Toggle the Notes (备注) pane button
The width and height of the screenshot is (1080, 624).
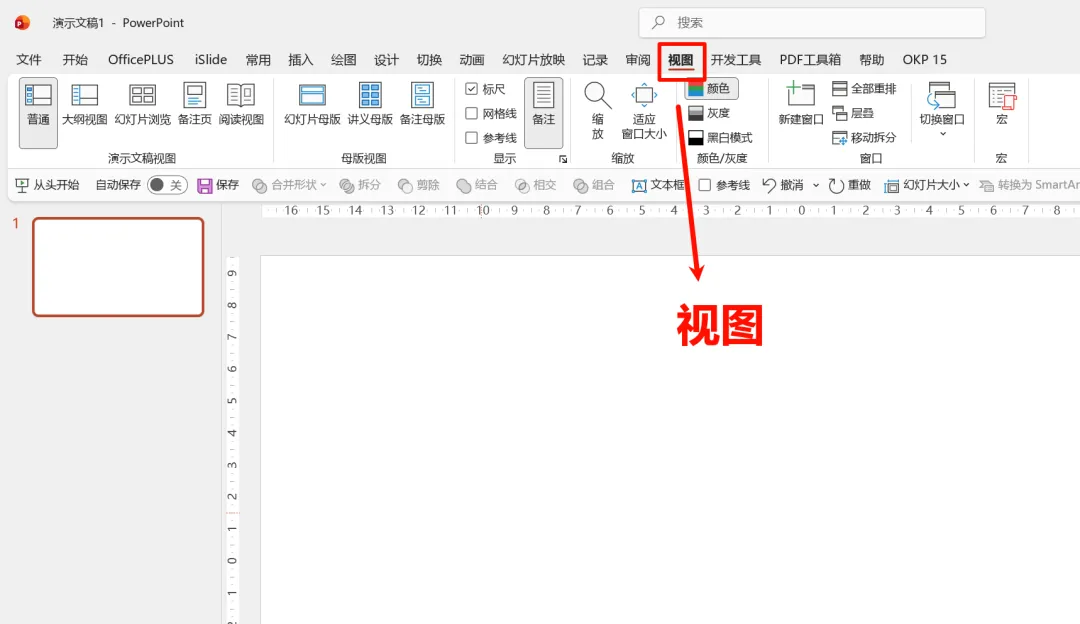pos(543,112)
